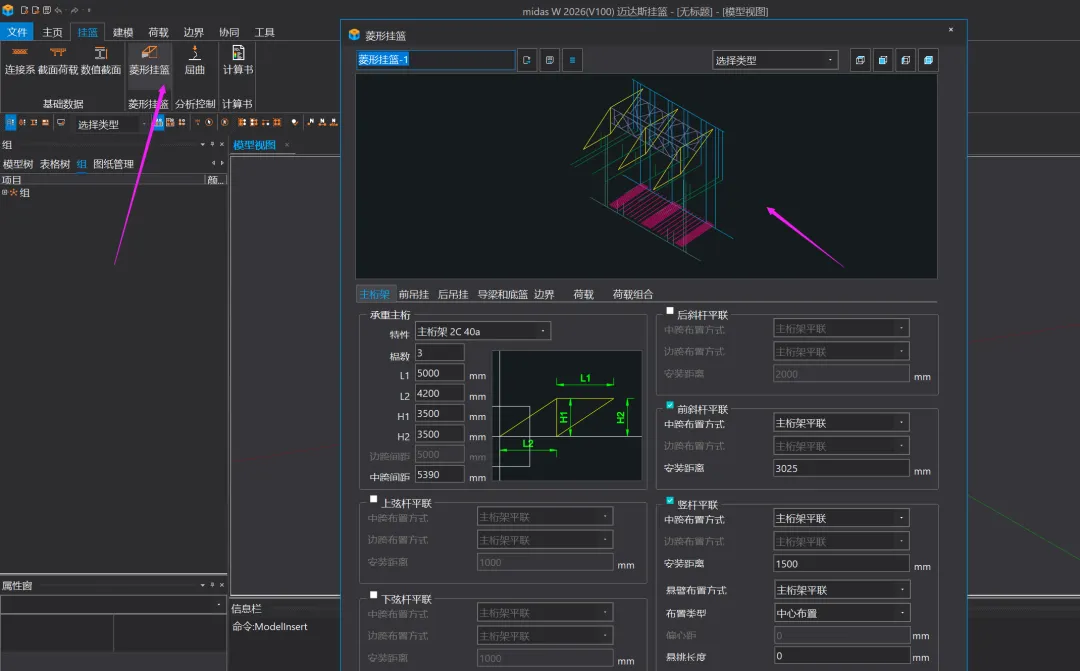1080x671 pixels.
Task: Pin the 组 panel
Action: click(212, 144)
